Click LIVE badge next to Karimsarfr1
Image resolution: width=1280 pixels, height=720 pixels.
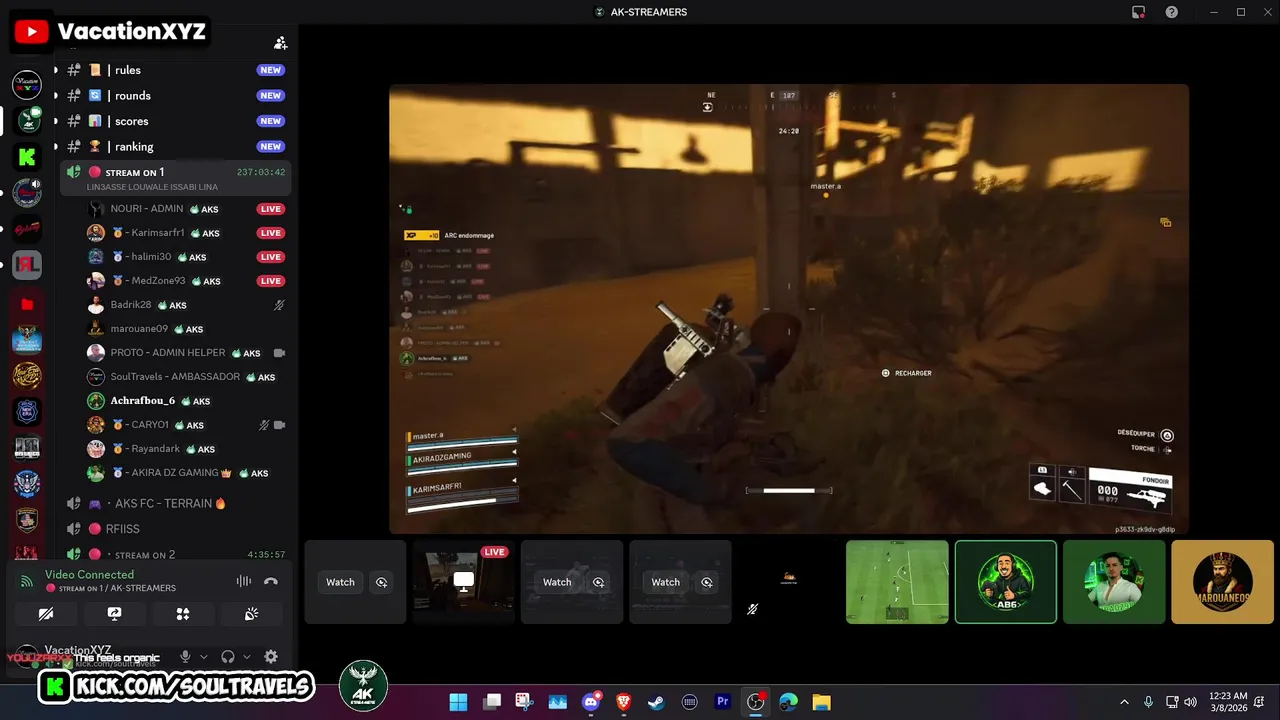point(271,233)
